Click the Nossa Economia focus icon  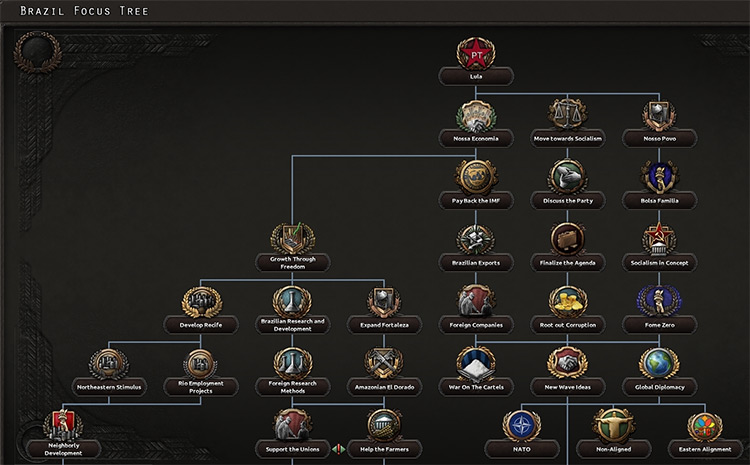476,116
